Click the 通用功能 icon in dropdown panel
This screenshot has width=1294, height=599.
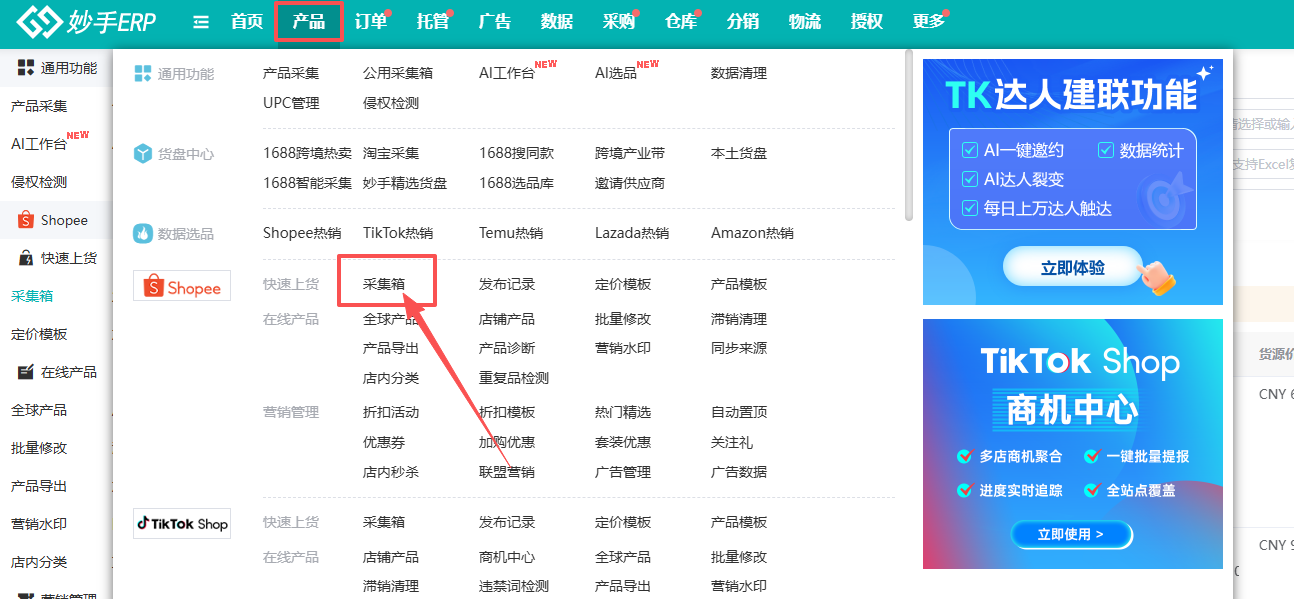tap(142, 73)
